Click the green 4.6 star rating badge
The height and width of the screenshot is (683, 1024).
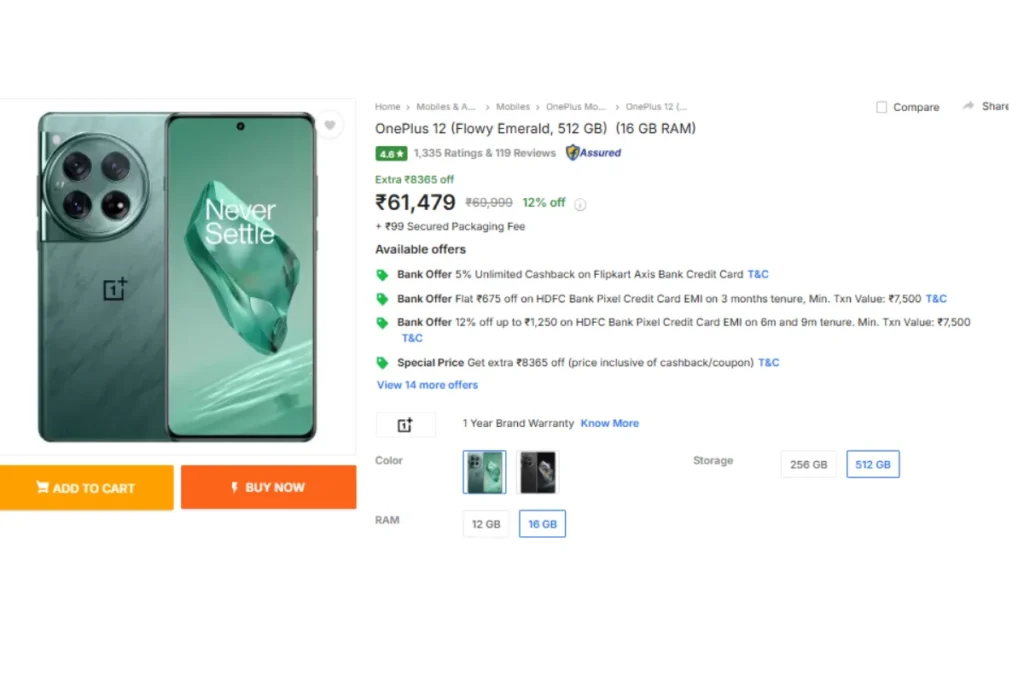point(391,154)
